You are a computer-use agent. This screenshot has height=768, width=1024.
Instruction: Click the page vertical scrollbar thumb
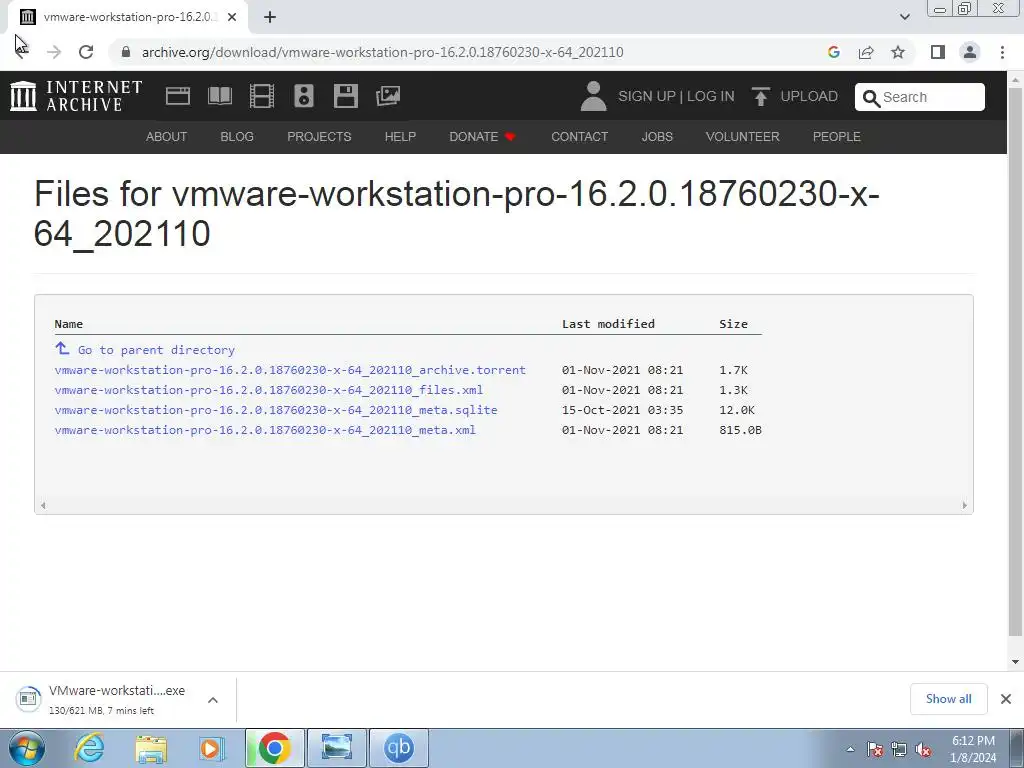(1016, 361)
